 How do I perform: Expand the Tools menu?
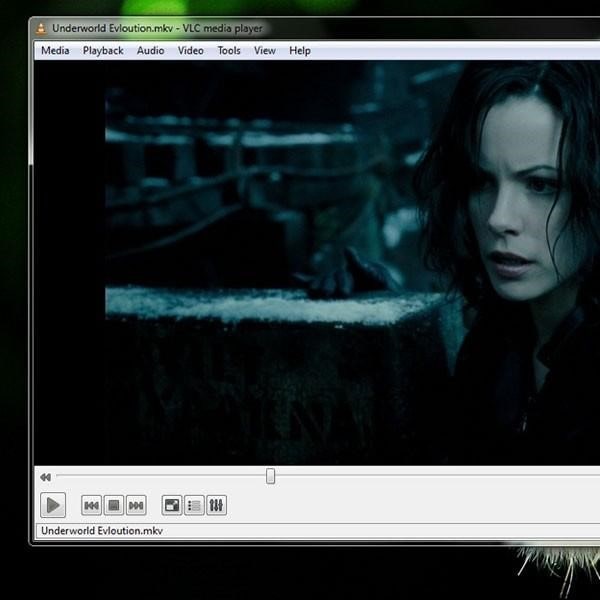(229, 51)
